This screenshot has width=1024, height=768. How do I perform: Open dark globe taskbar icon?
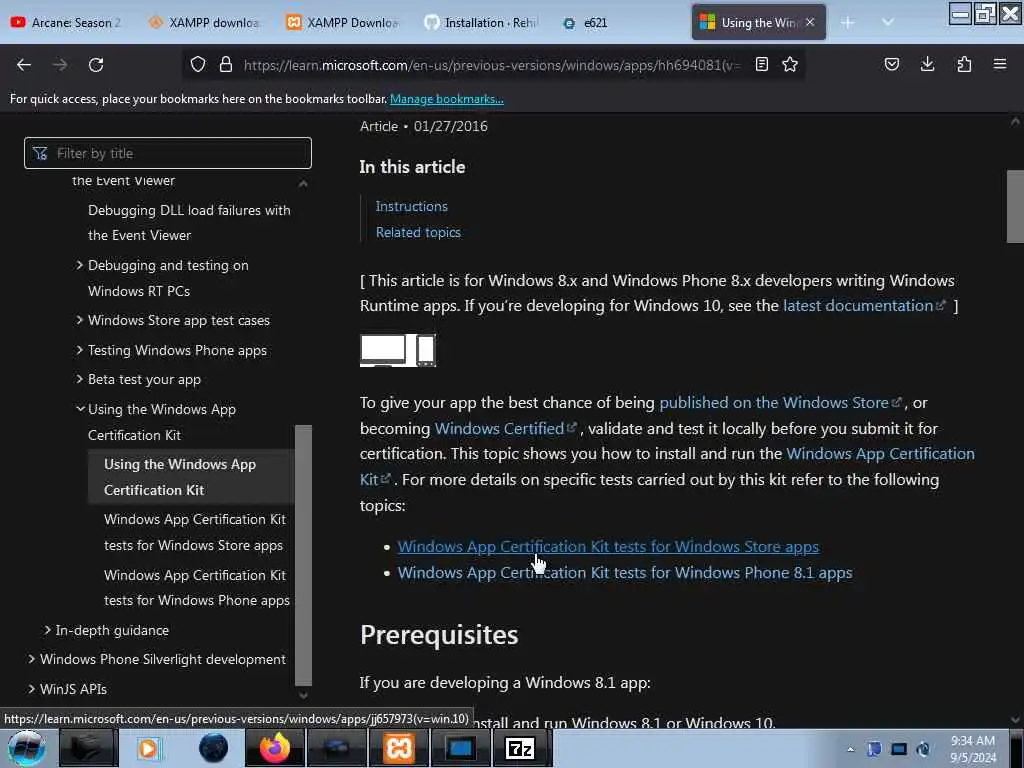(x=213, y=748)
